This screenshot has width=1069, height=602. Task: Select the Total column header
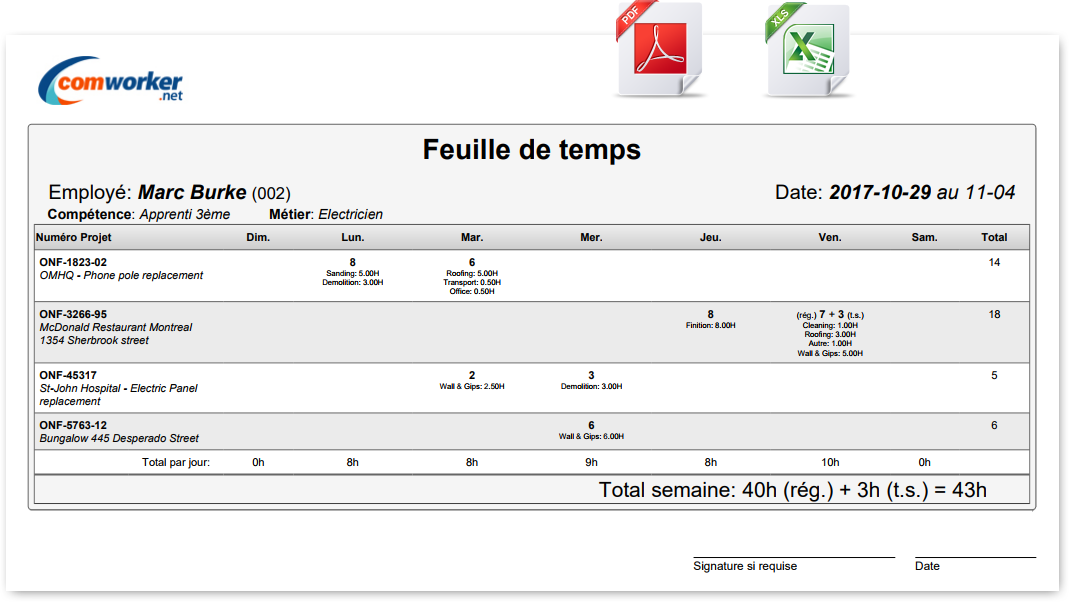993,238
